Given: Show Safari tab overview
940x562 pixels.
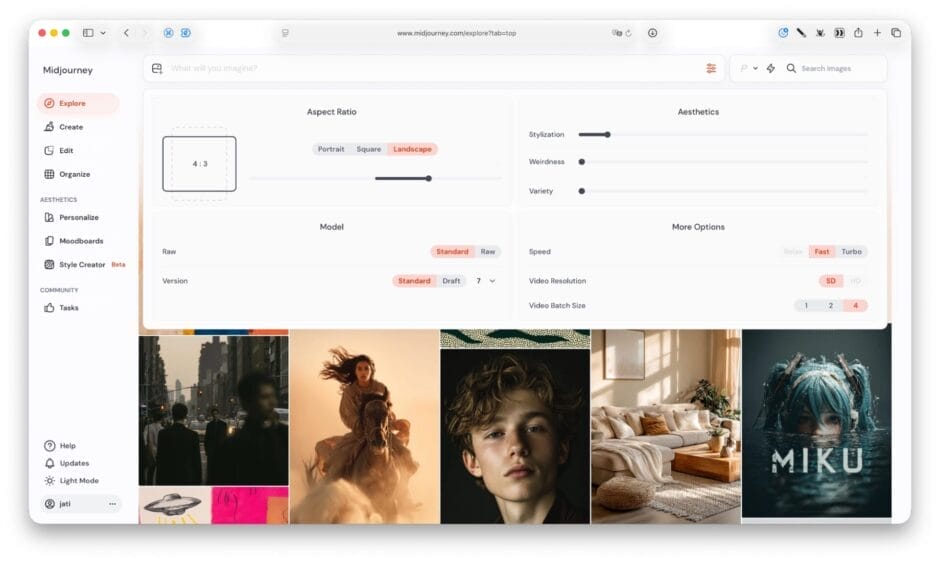Looking at the screenshot, I should [x=896, y=33].
